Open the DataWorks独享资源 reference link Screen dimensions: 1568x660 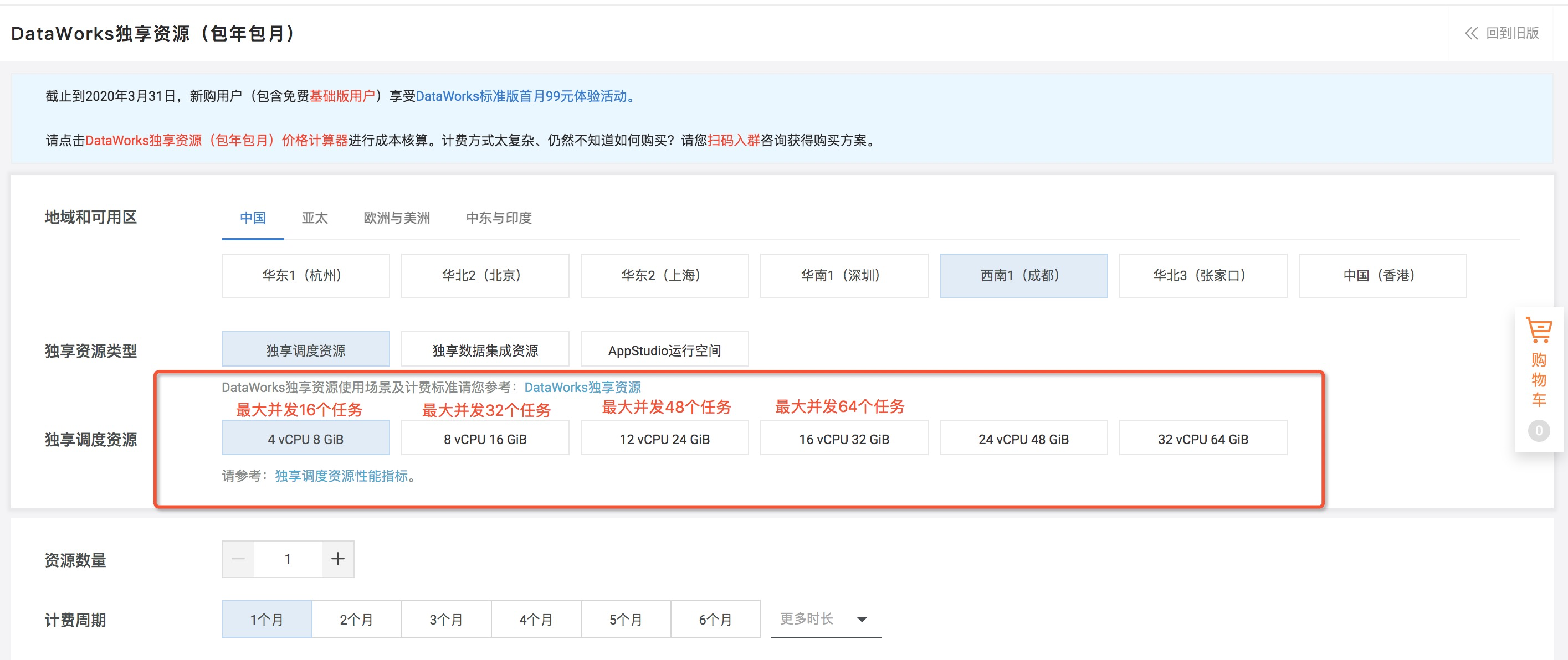tap(582, 387)
